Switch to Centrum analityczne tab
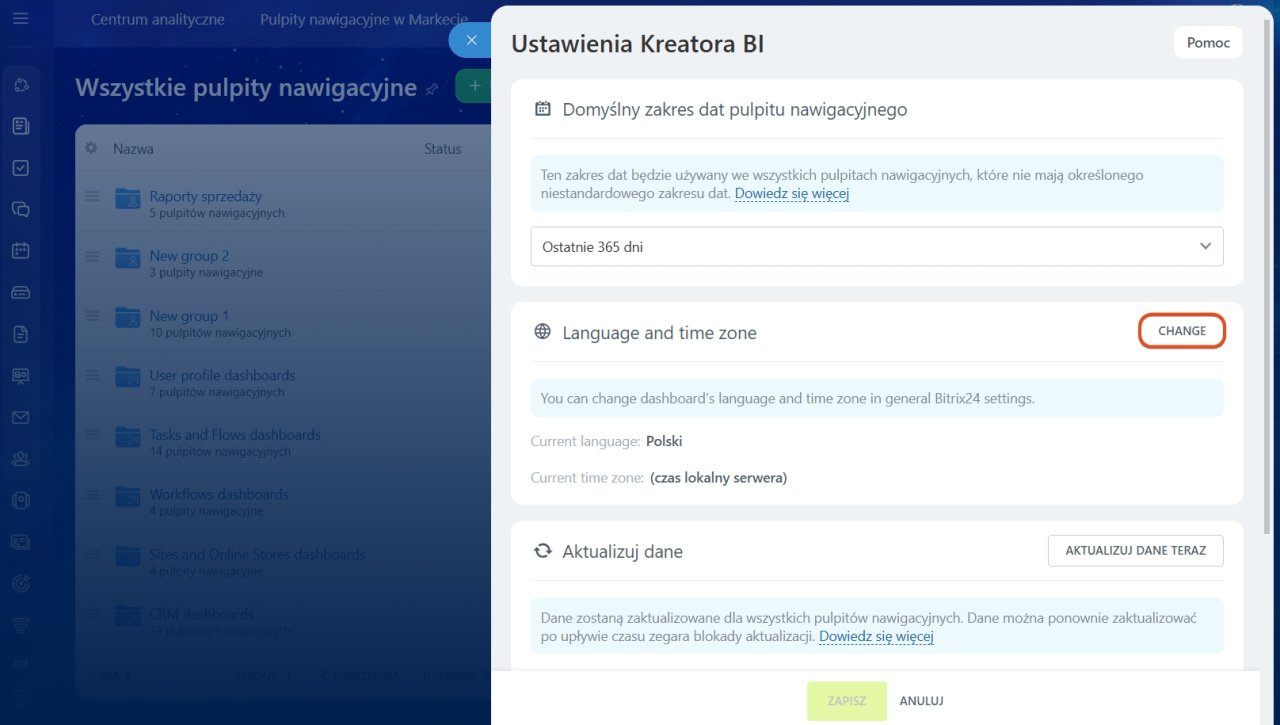This screenshot has height=725, width=1280. coord(158,19)
